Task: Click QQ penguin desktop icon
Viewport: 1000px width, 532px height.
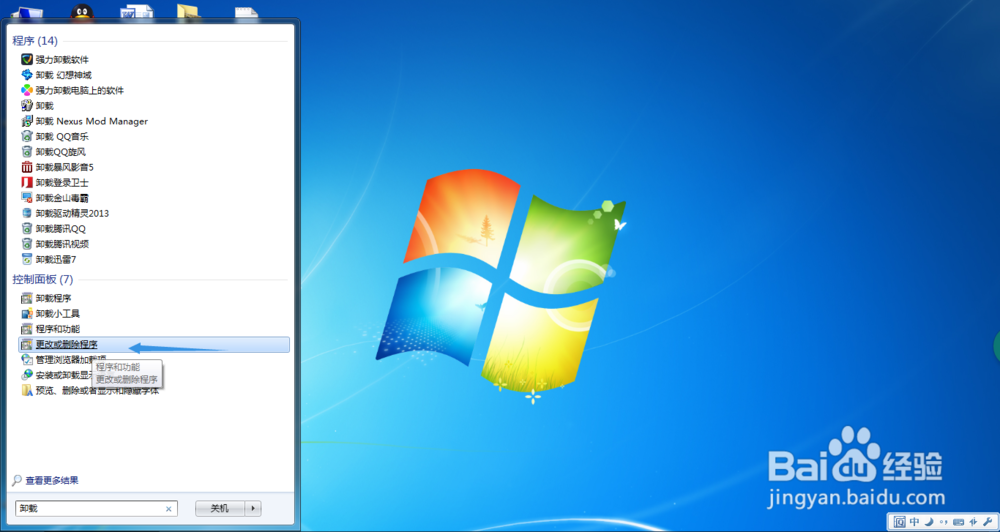Action: [x=82, y=11]
